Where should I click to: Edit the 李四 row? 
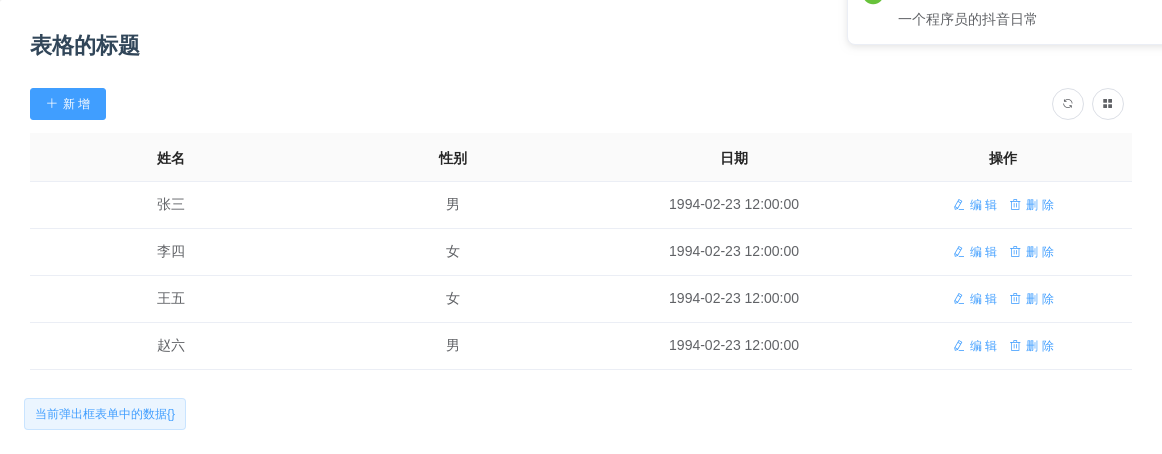[975, 252]
